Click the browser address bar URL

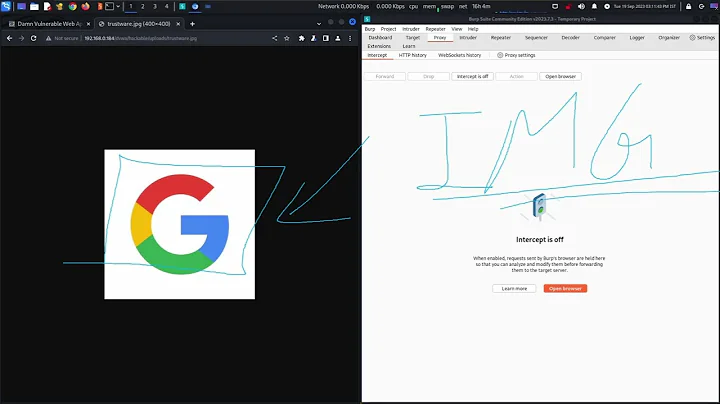click(141, 39)
